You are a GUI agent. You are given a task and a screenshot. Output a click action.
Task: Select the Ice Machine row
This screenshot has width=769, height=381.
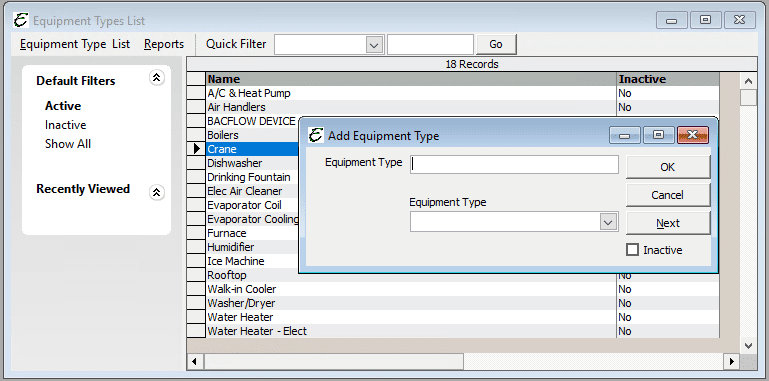tap(252, 261)
